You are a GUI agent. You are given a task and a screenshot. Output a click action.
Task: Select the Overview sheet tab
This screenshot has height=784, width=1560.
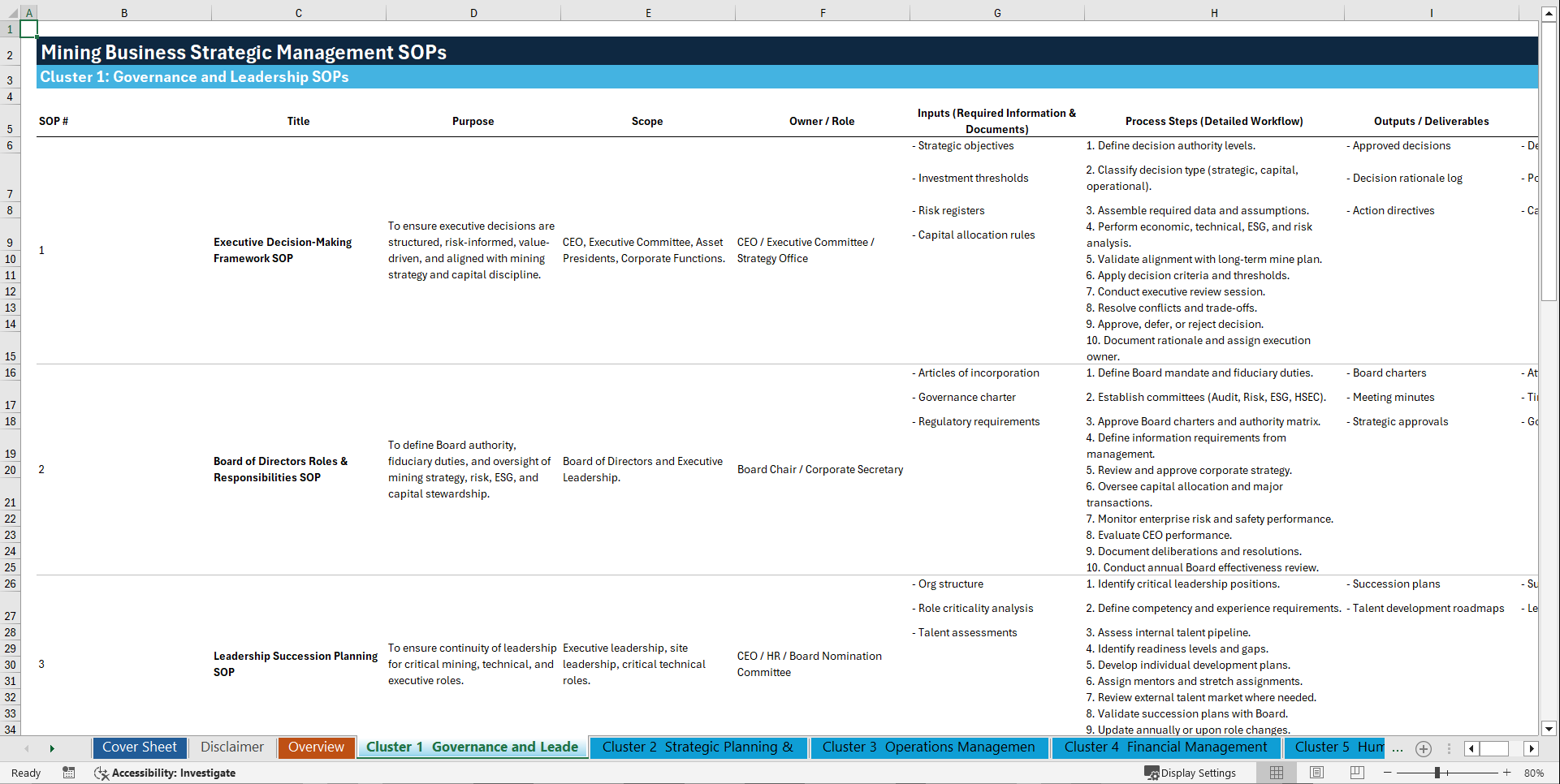point(316,747)
